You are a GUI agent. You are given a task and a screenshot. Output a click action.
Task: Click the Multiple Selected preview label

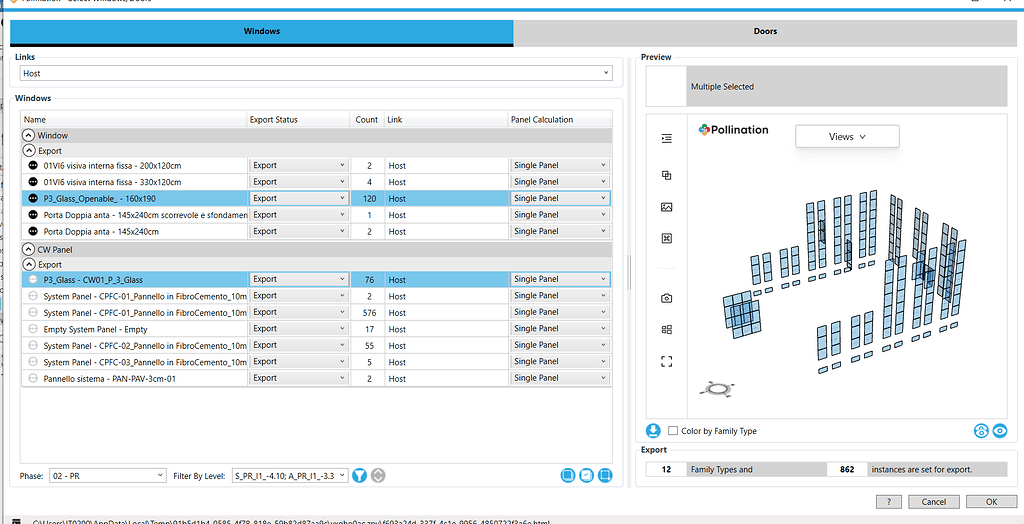click(x=722, y=87)
